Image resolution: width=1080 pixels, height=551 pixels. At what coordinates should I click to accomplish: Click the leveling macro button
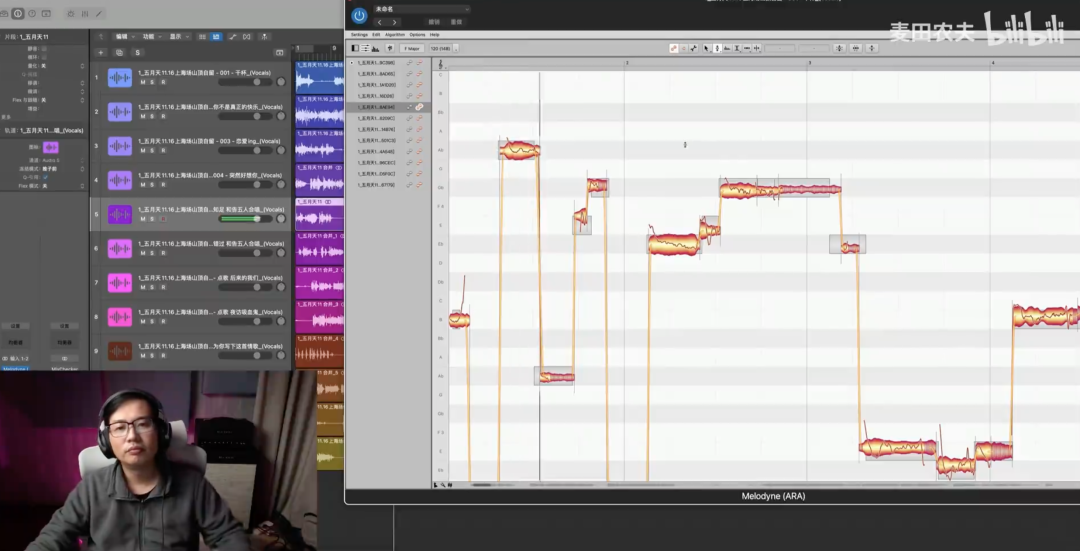pyautogui.click(x=872, y=48)
